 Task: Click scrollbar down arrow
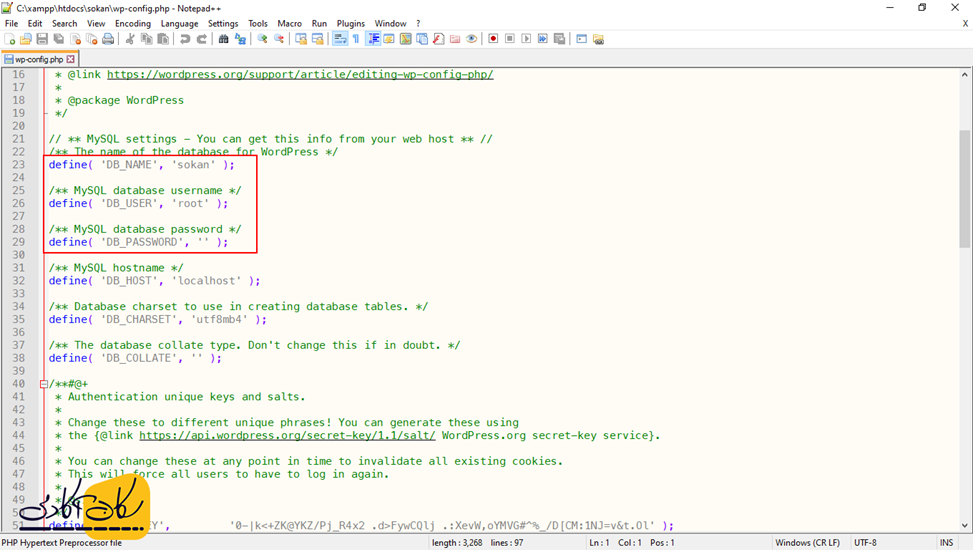pos(964,525)
